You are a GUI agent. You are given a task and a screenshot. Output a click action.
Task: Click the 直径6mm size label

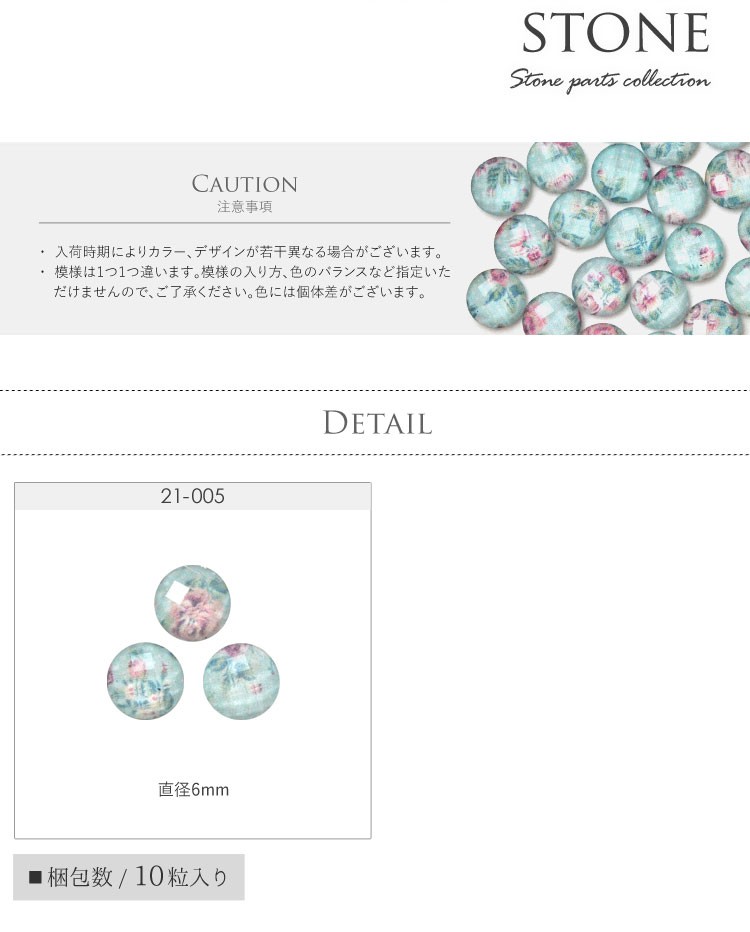(193, 789)
